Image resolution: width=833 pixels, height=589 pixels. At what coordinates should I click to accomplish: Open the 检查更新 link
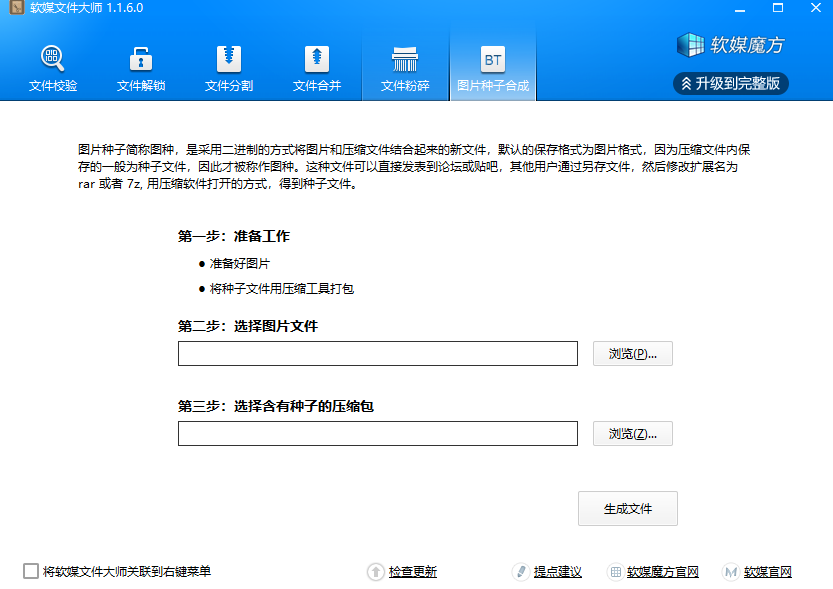coord(413,572)
